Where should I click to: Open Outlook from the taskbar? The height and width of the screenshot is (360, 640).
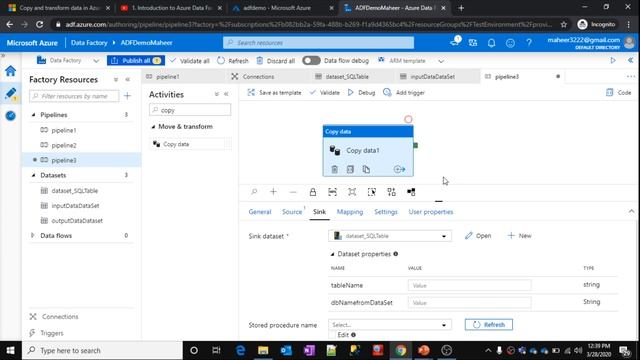[x=286, y=350]
